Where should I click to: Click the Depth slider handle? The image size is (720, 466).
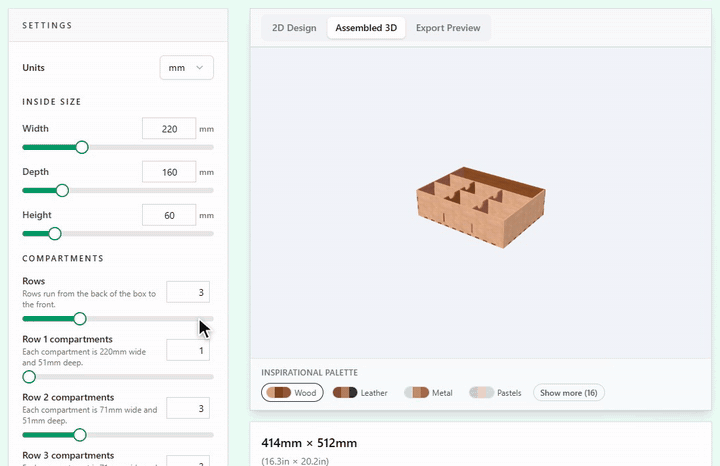point(62,191)
